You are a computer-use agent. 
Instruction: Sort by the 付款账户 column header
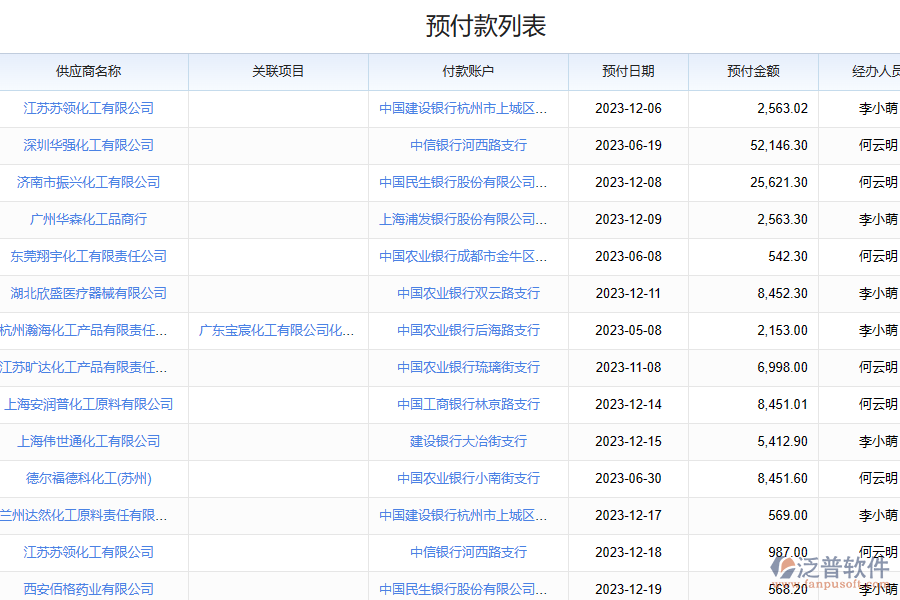(x=468, y=71)
